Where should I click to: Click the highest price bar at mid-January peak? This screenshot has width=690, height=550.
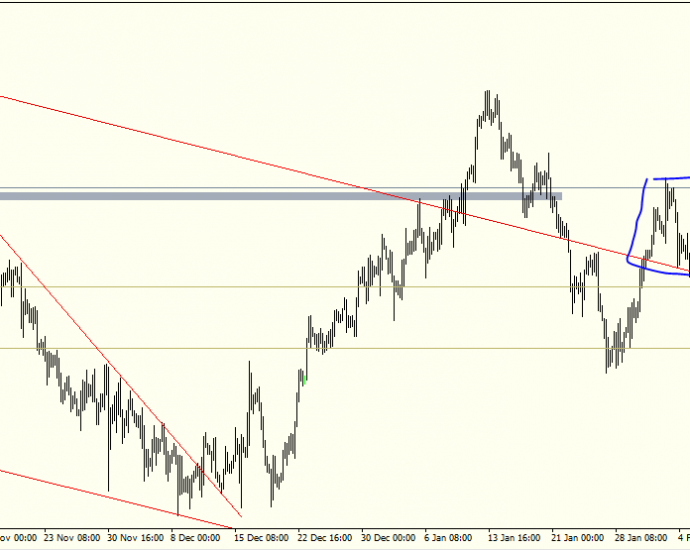click(487, 106)
